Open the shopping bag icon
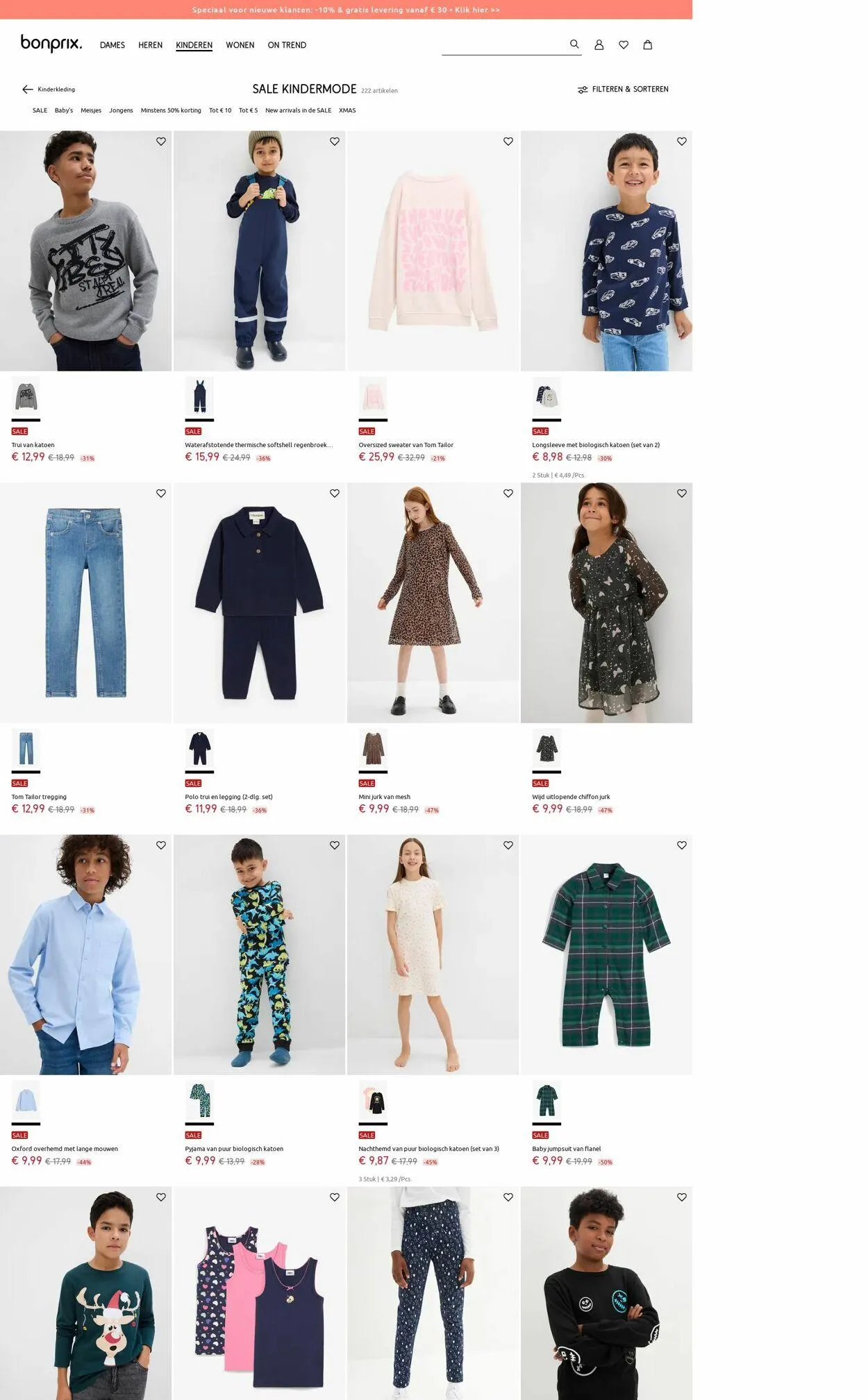This screenshot has height=1400, width=868. pos(648,44)
